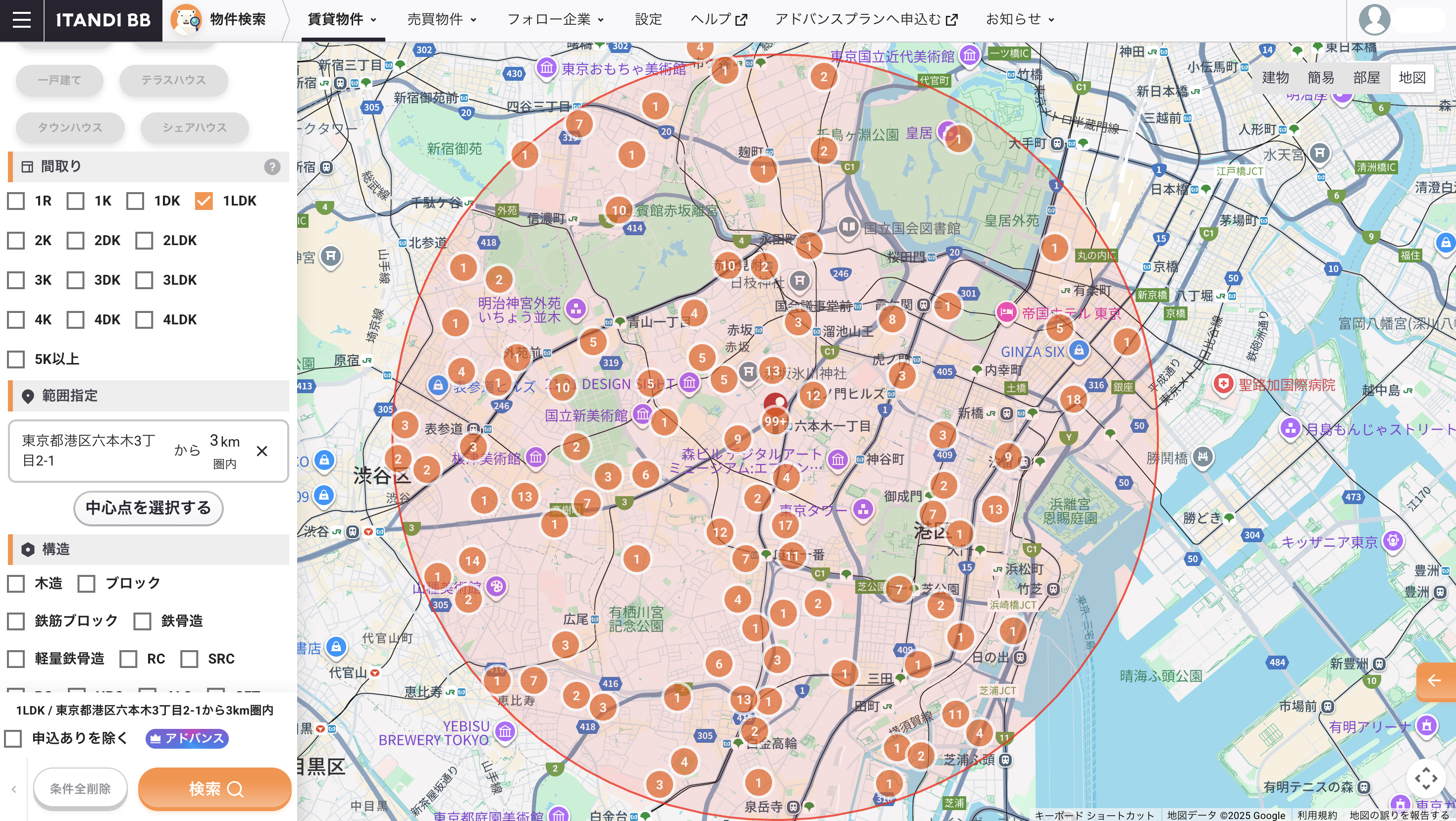This screenshot has height=821, width=1456.
Task: Click the 森ビルデジタルアート museum icon
Action: pyautogui.click(x=837, y=460)
